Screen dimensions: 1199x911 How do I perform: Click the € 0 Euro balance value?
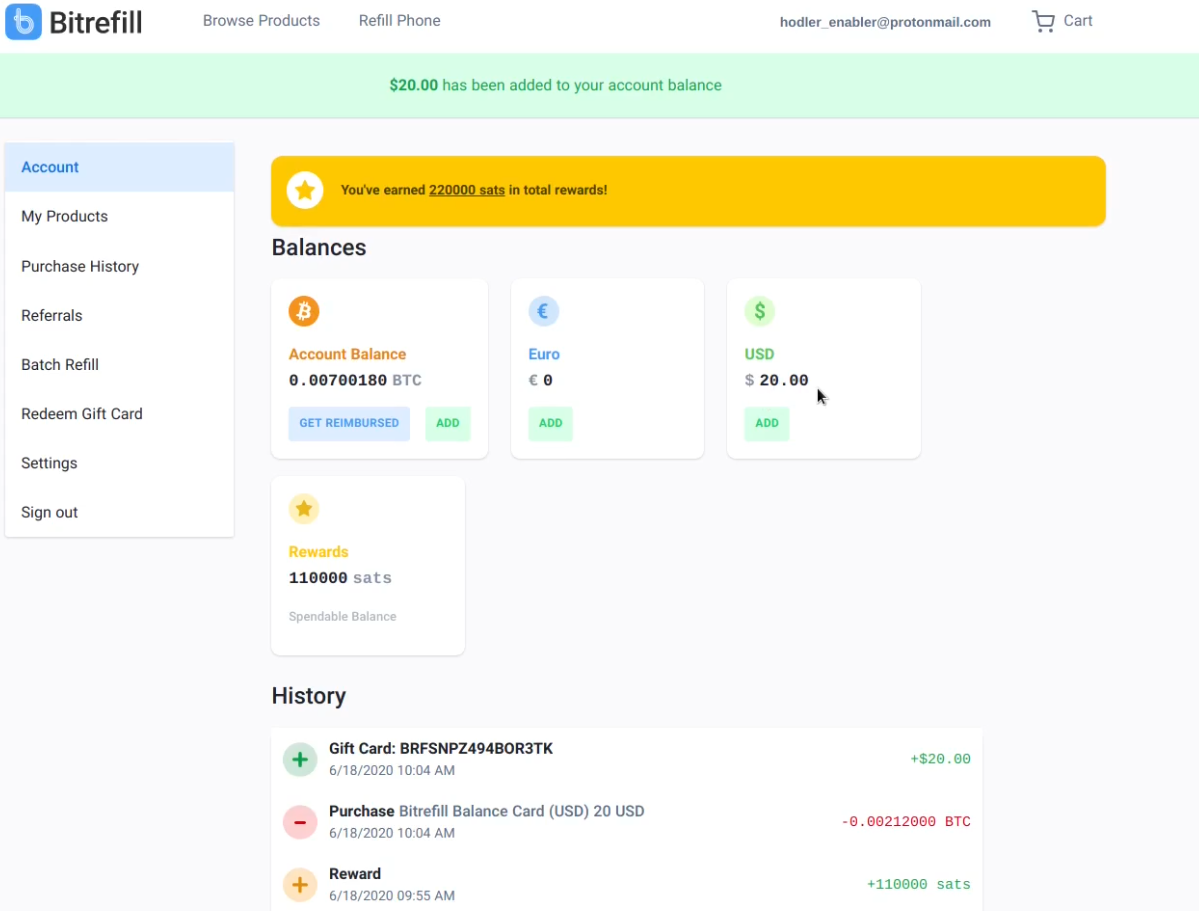click(x=541, y=380)
